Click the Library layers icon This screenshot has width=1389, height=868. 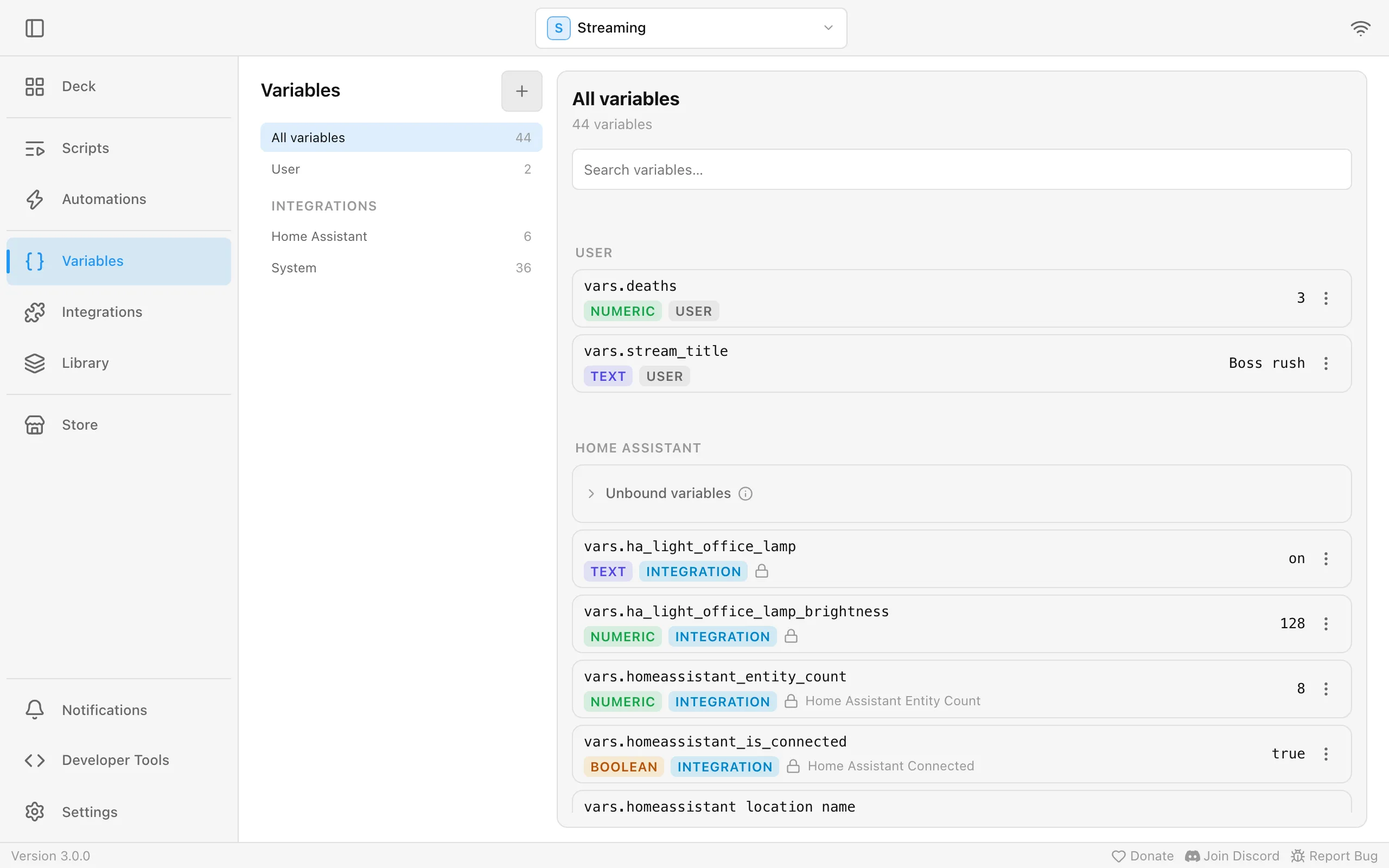coord(34,363)
